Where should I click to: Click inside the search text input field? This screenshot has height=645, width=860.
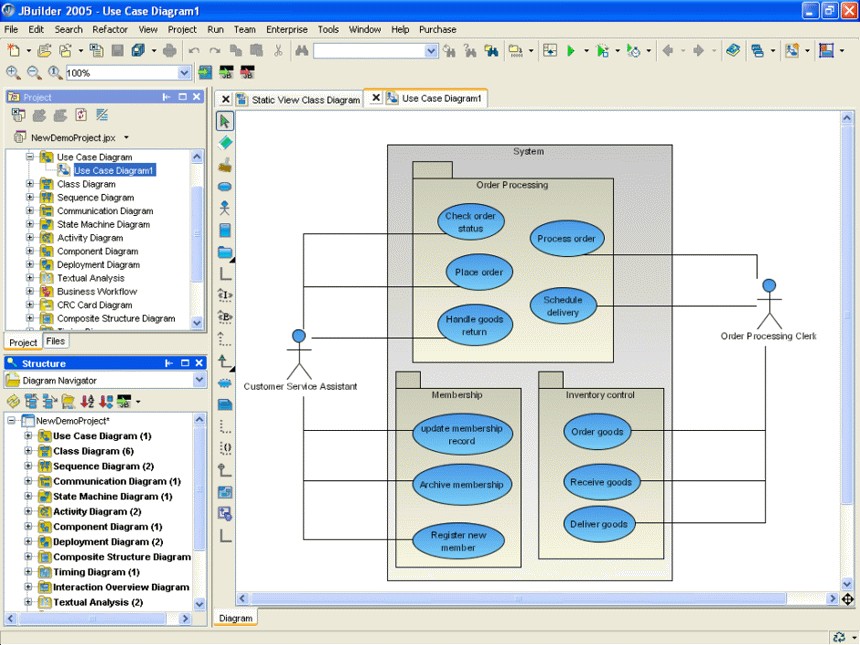click(x=369, y=51)
